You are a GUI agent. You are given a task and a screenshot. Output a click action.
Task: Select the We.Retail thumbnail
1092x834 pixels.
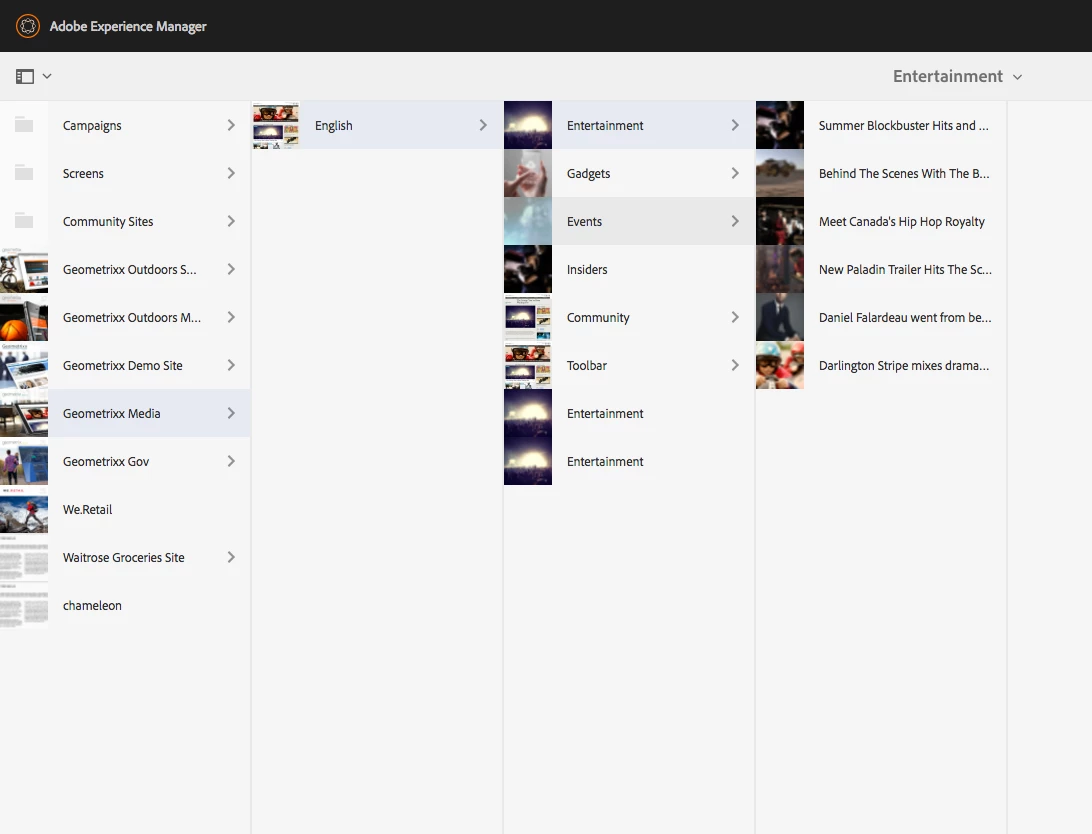[x=24, y=510]
